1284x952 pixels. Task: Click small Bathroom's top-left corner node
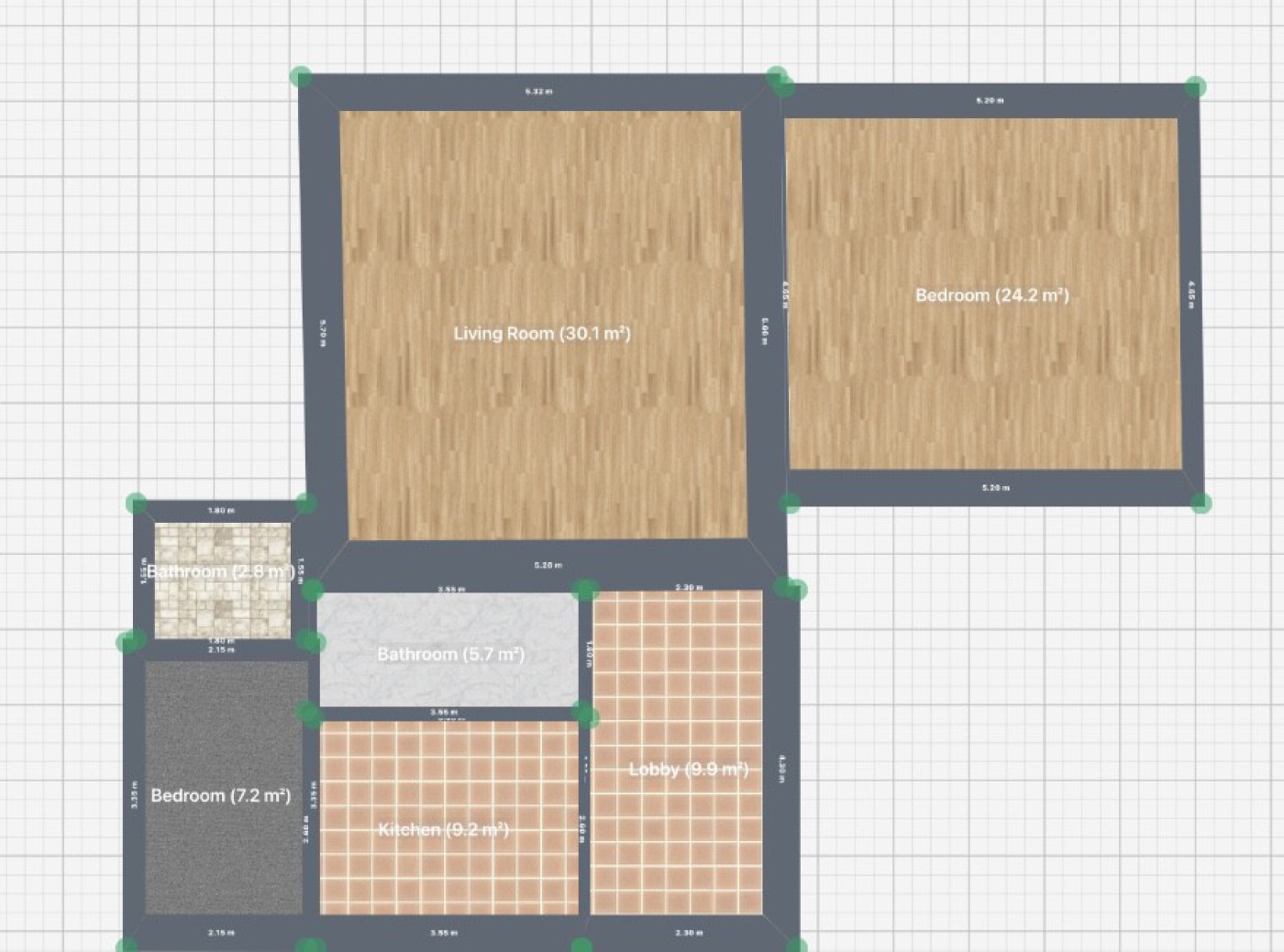(x=136, y=503)
